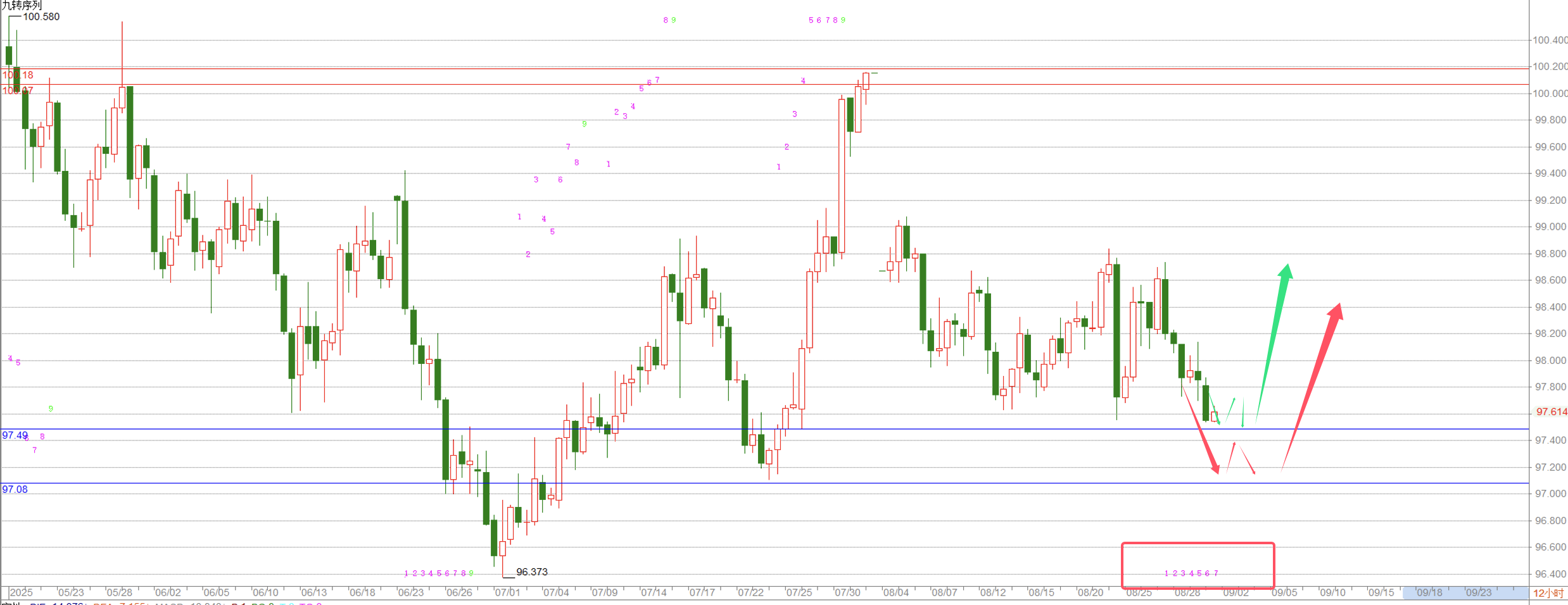Image resolution: width=1568 pixels, height=605 pixels.
Task: Click the 07/14 date on time axis
Action: pyautogui.click(x=654, y=593)
